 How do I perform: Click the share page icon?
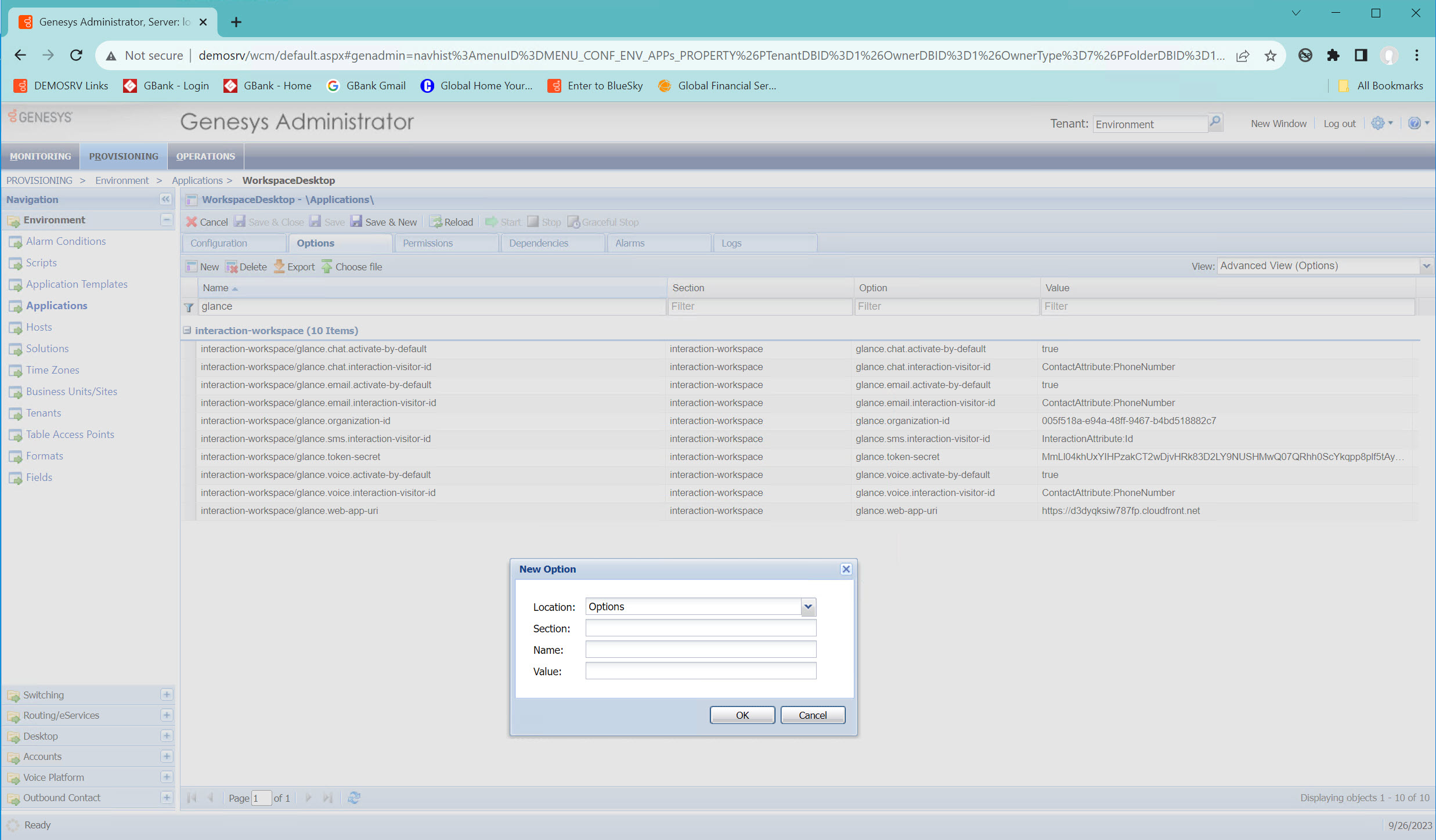1243,56
